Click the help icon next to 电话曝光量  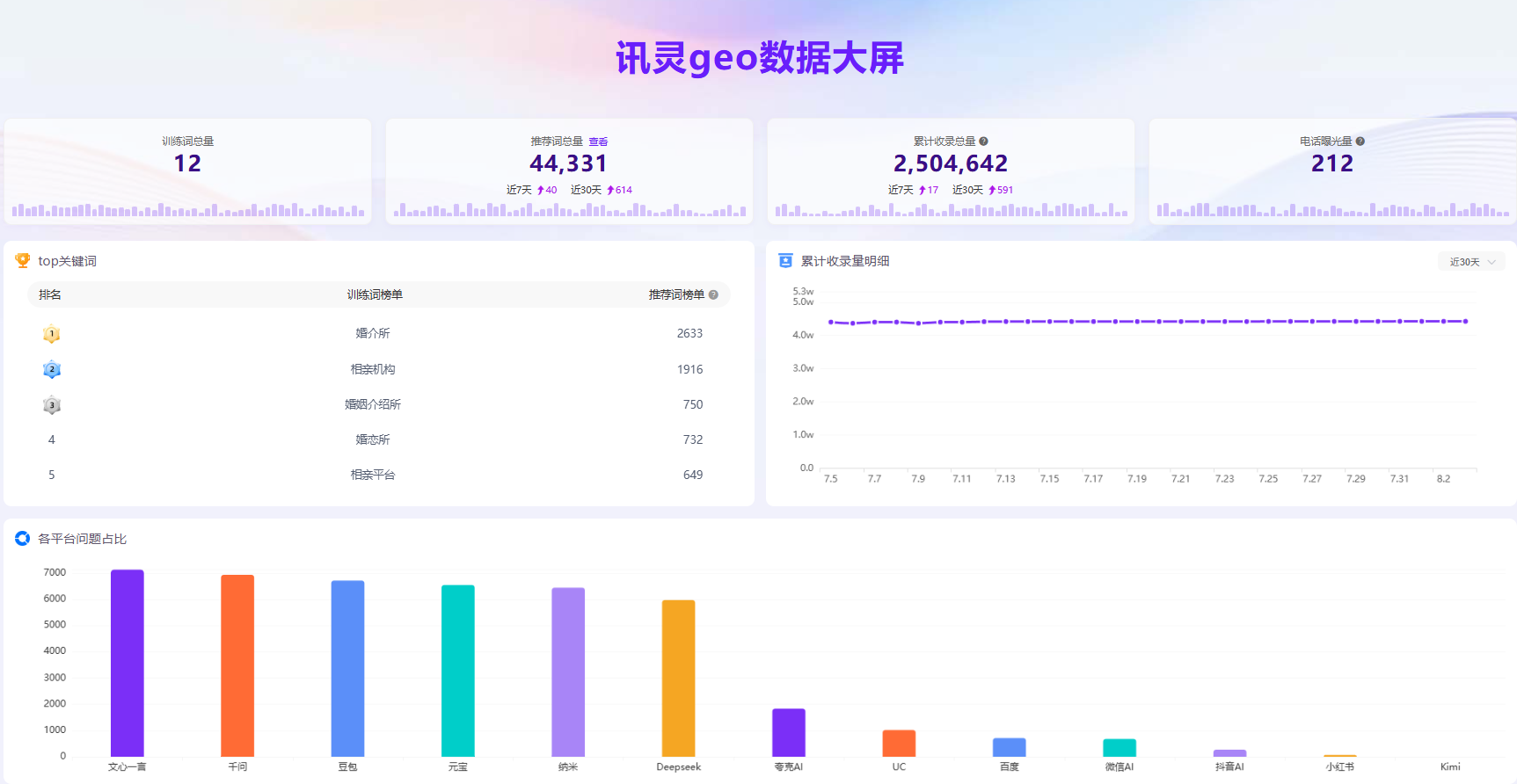1360,141
